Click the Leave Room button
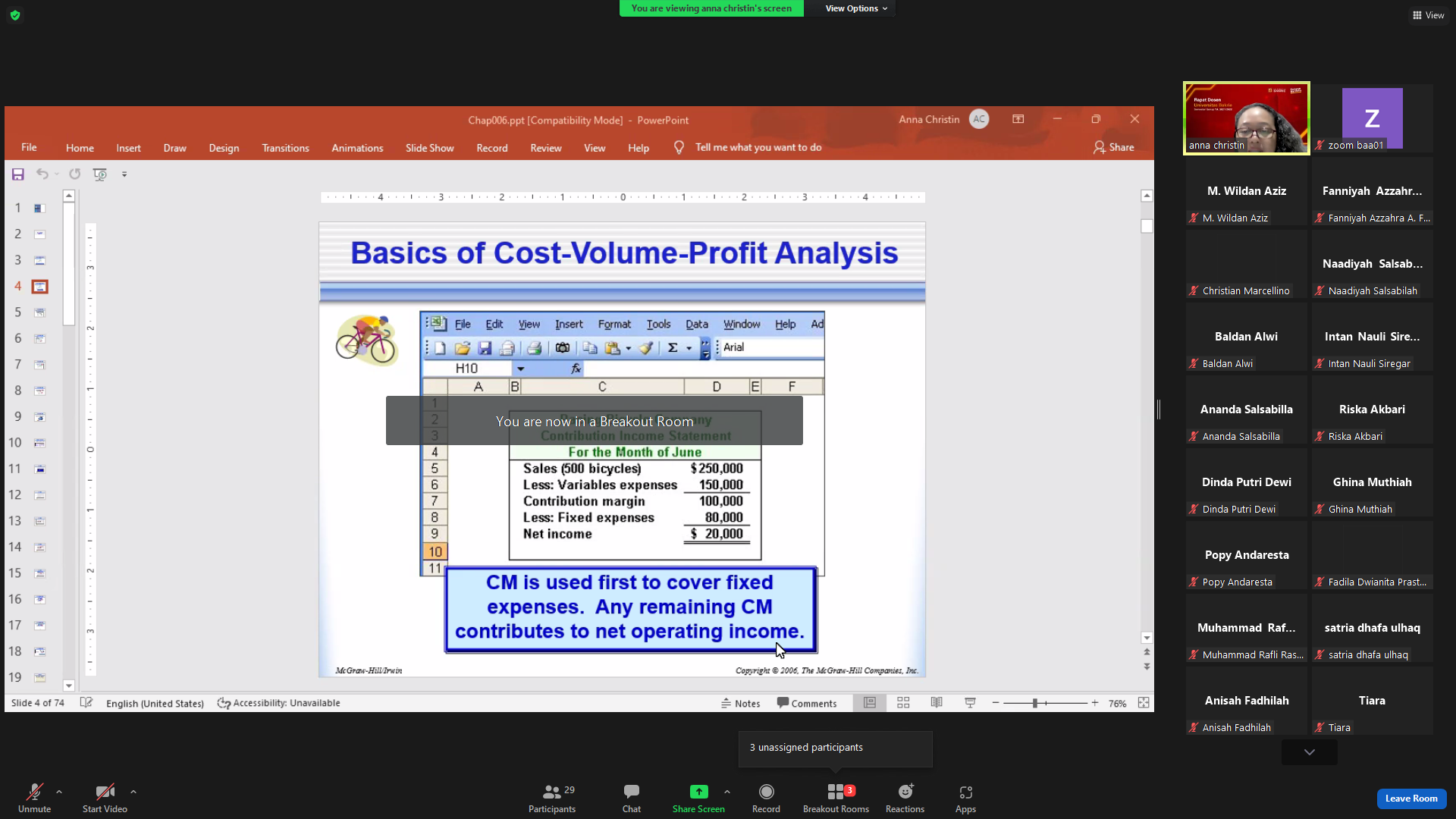Image resolution: width=1456 pixels, height=819 pixels. coord(1411,799)
